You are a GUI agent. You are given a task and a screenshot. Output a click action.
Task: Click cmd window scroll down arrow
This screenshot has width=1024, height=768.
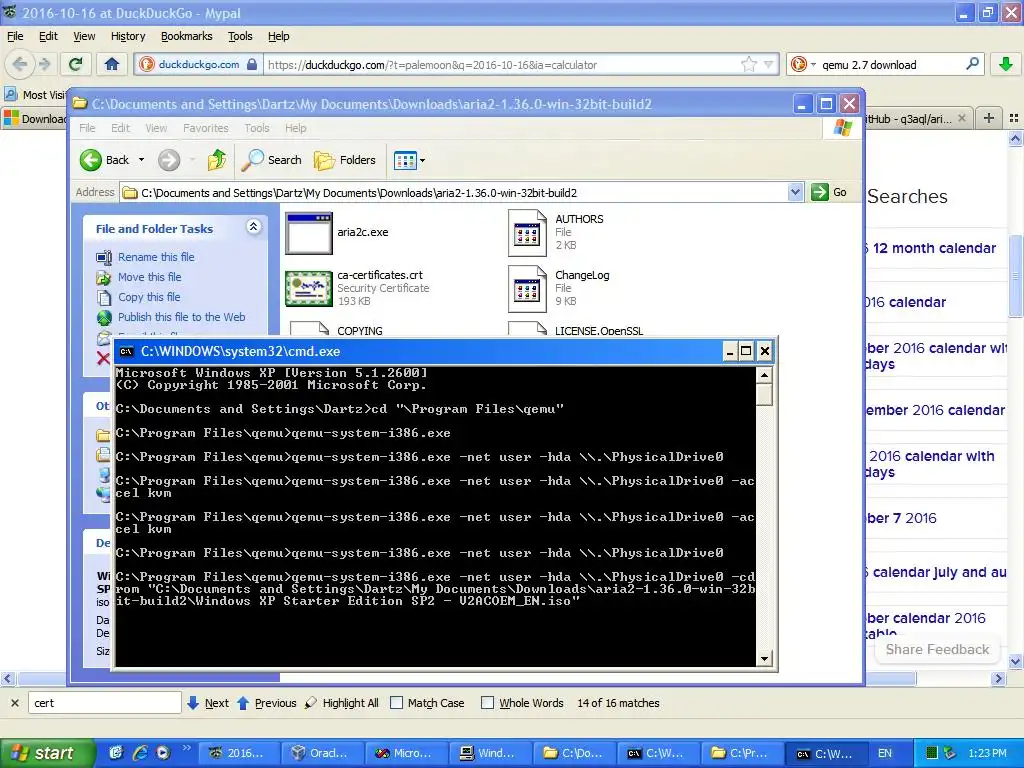pyautogui.click(x=764, y=658)
